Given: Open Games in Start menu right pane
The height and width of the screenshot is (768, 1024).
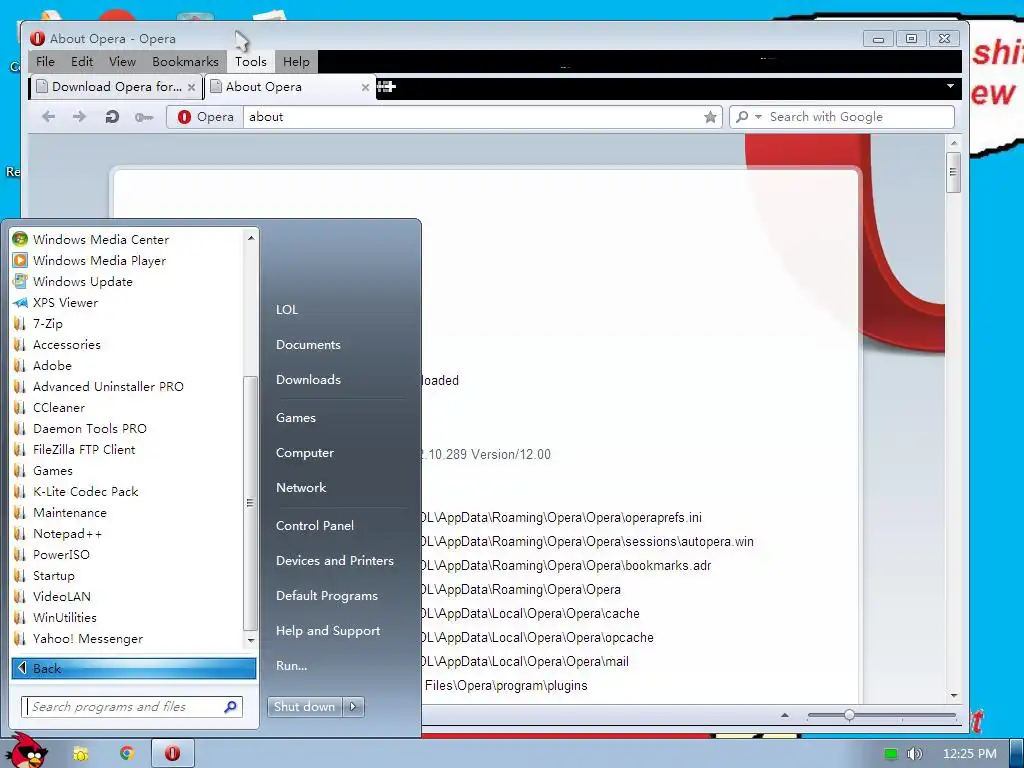Looking at the screenshot, I should [296, 418].
